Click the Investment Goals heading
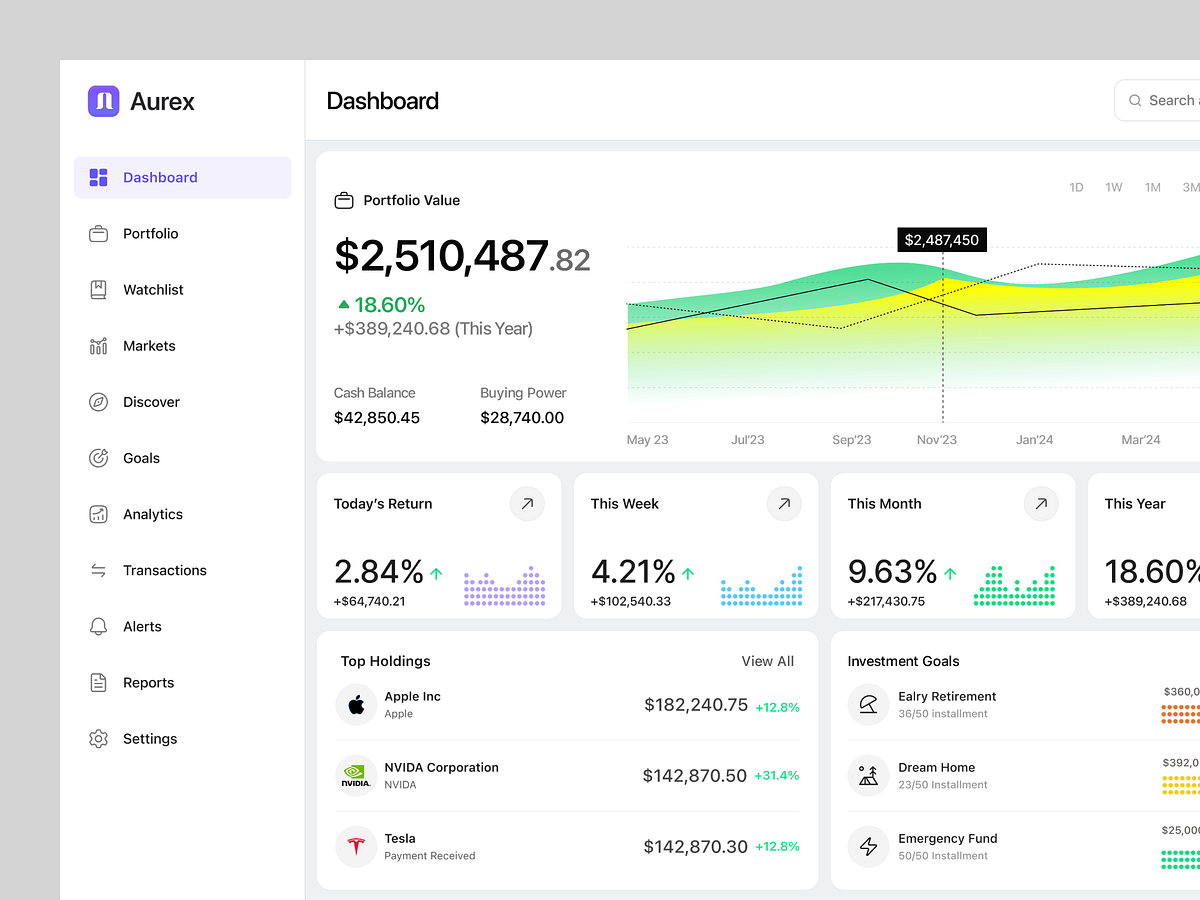The width and height of the screenshot is (1200, 900). 903,661
